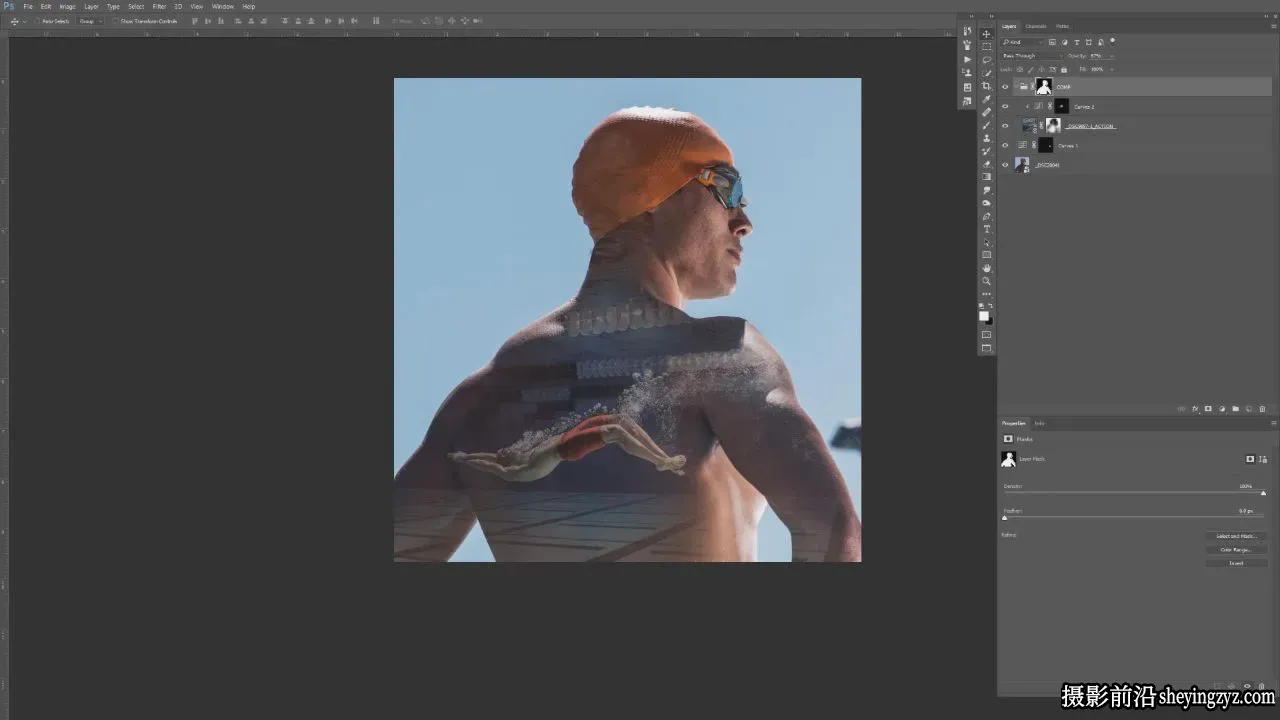This screenshot has height=720, width=1280.
Task: Create a new group with folder icon
Action: pyautogui.click(x=1235, y=409)
